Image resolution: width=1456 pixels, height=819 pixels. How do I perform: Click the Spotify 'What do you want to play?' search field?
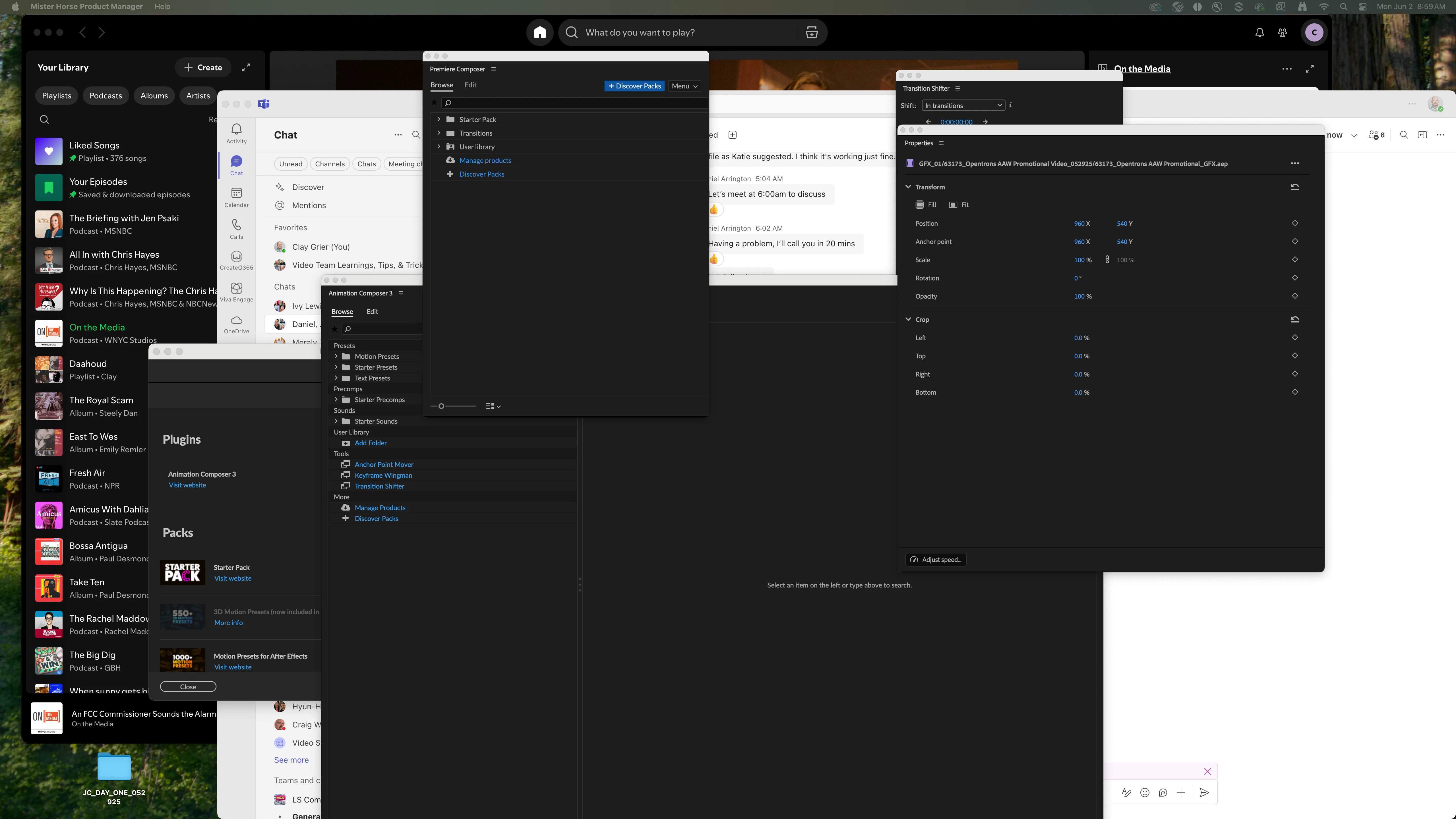pos(678,33)
